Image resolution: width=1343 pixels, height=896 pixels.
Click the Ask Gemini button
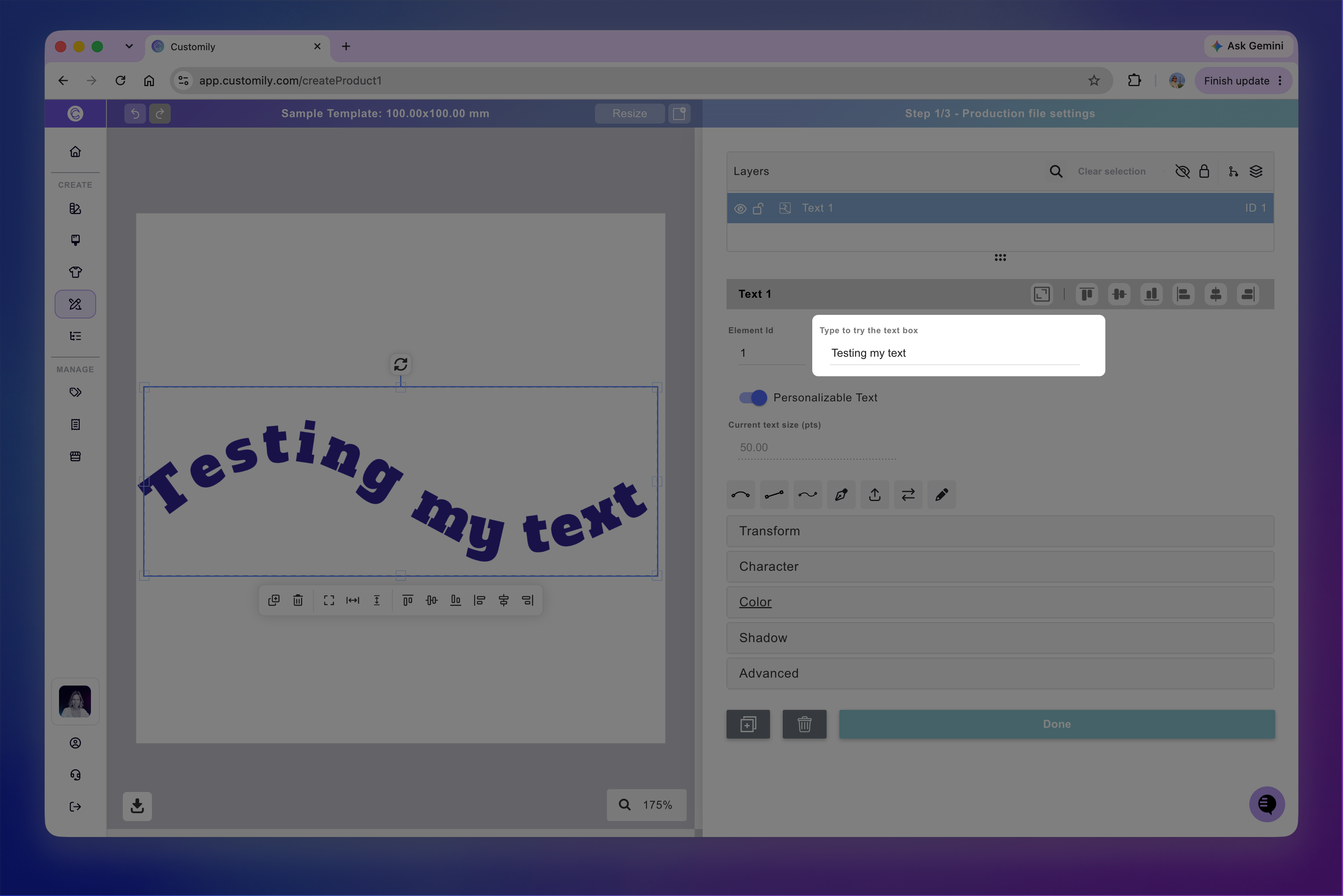[x=1248, y=46]
